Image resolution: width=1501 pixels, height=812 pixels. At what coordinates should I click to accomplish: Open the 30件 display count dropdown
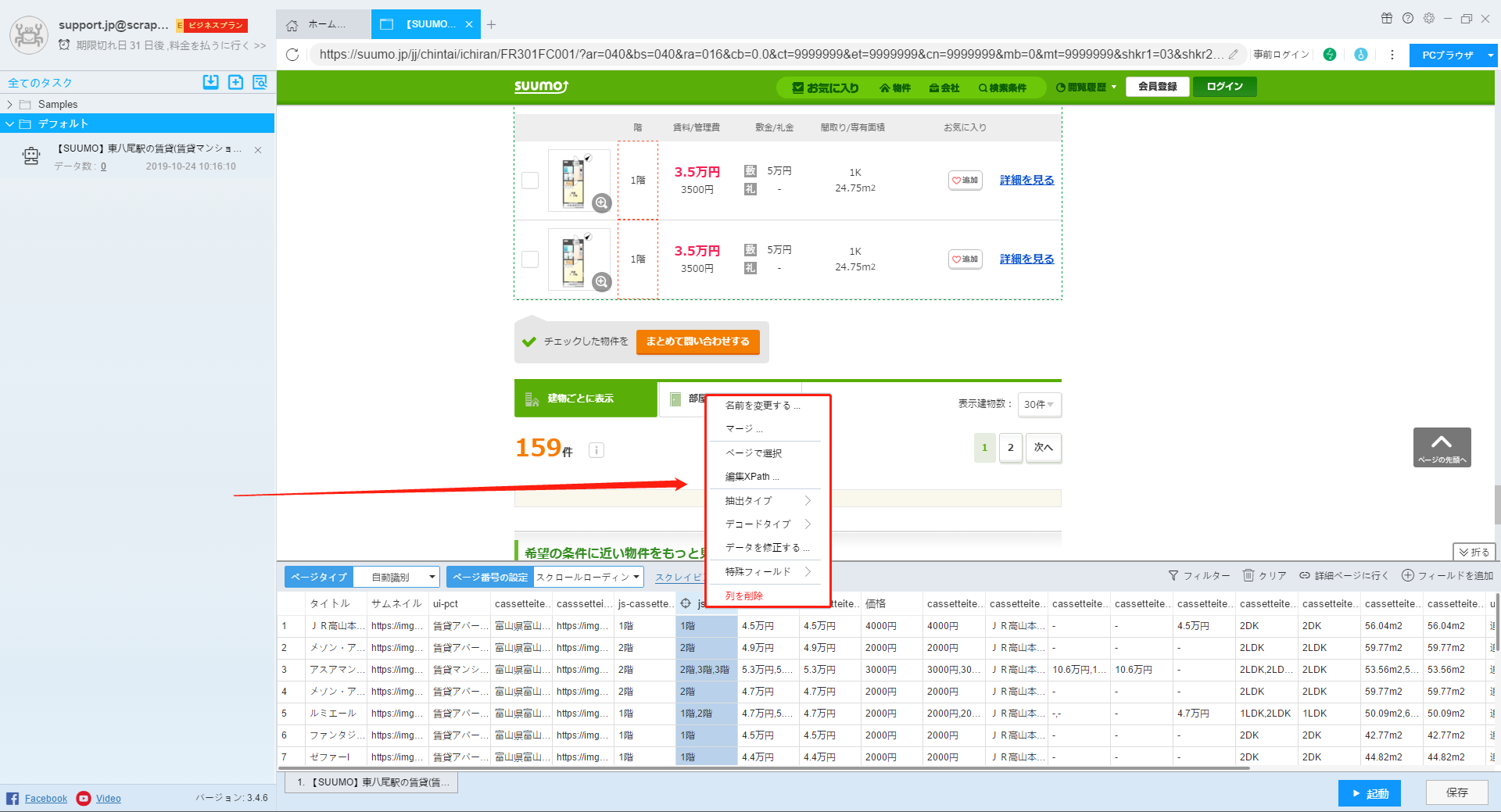(x=1039, y=404)
